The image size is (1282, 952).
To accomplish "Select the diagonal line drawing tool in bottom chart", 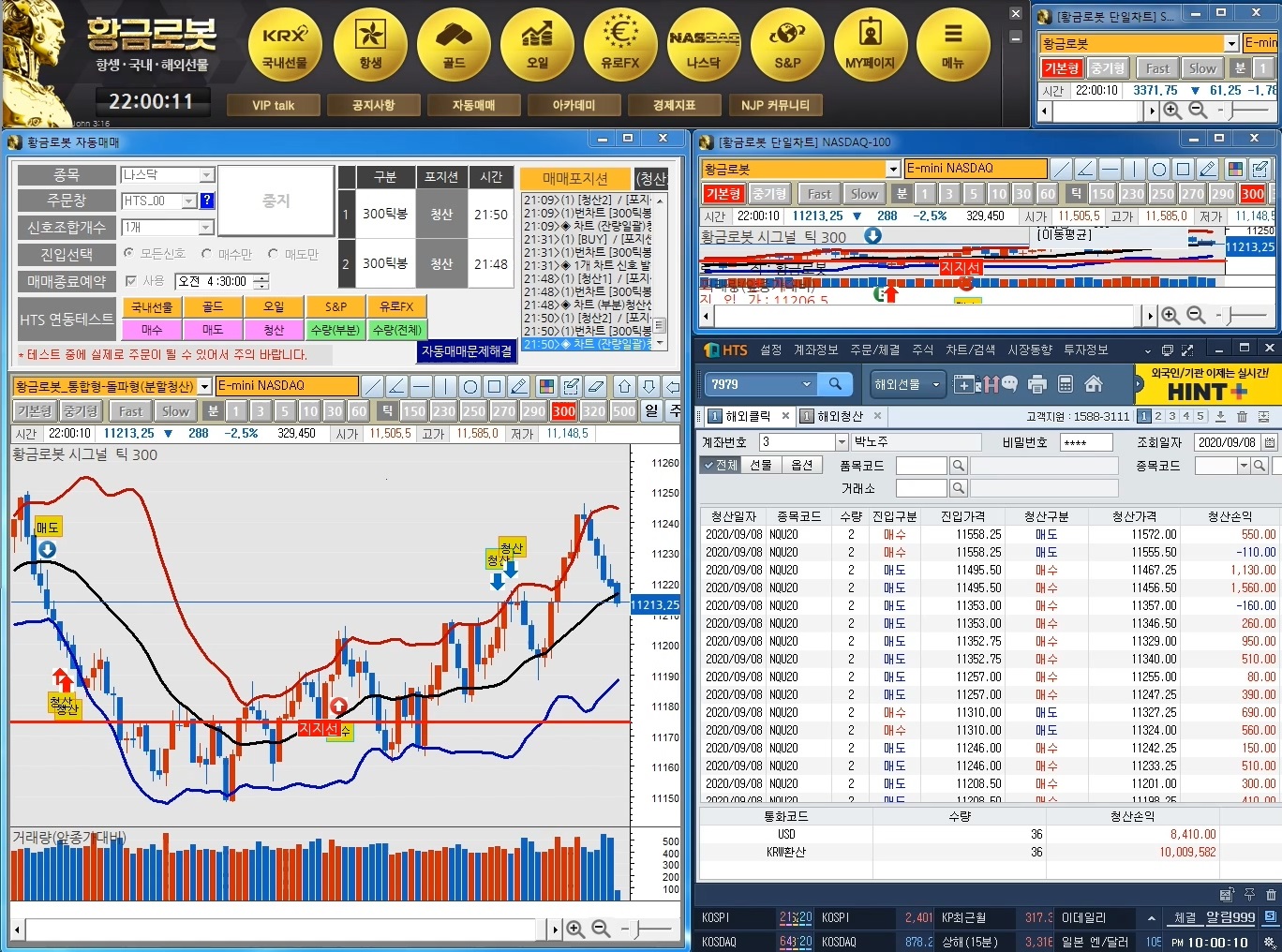I will pyautogui.click(x=372, y=386).
